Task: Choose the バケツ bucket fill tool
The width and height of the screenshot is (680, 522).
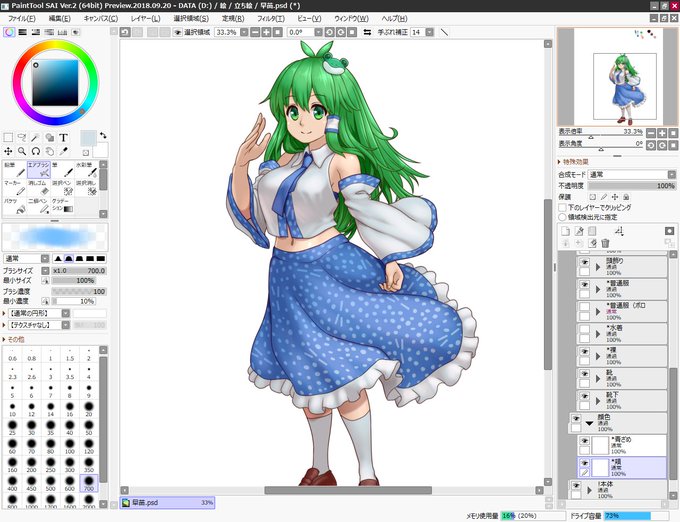Action: coord(14,206)
